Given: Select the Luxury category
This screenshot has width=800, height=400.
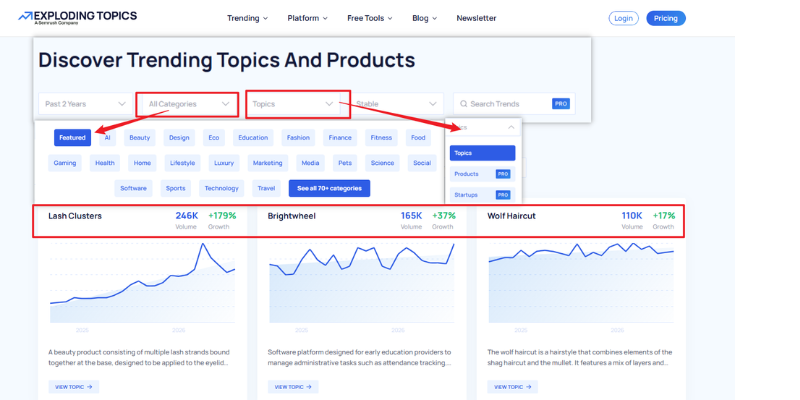Looking at the screenshot, I should point(224,163).
